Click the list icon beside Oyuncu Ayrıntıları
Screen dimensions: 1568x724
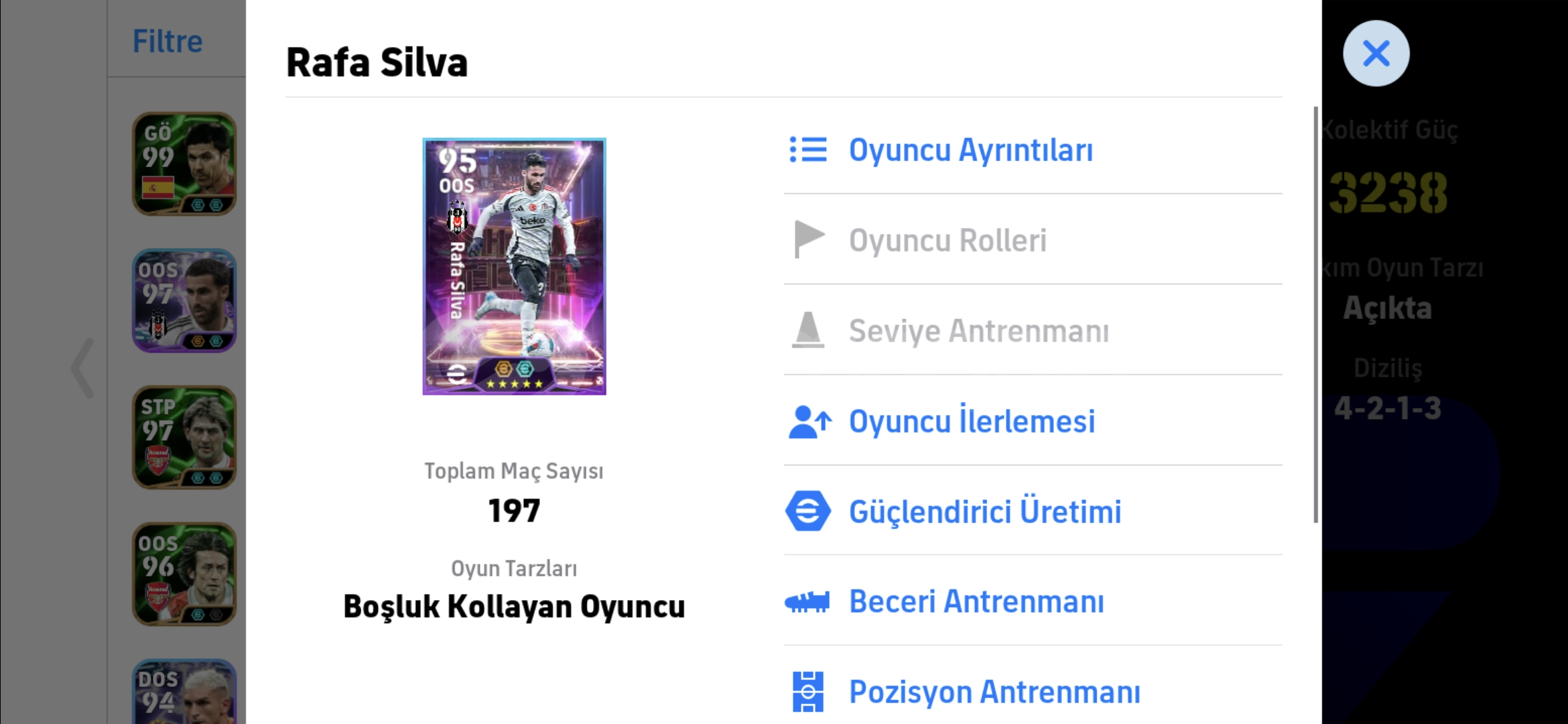pos(808,149)
